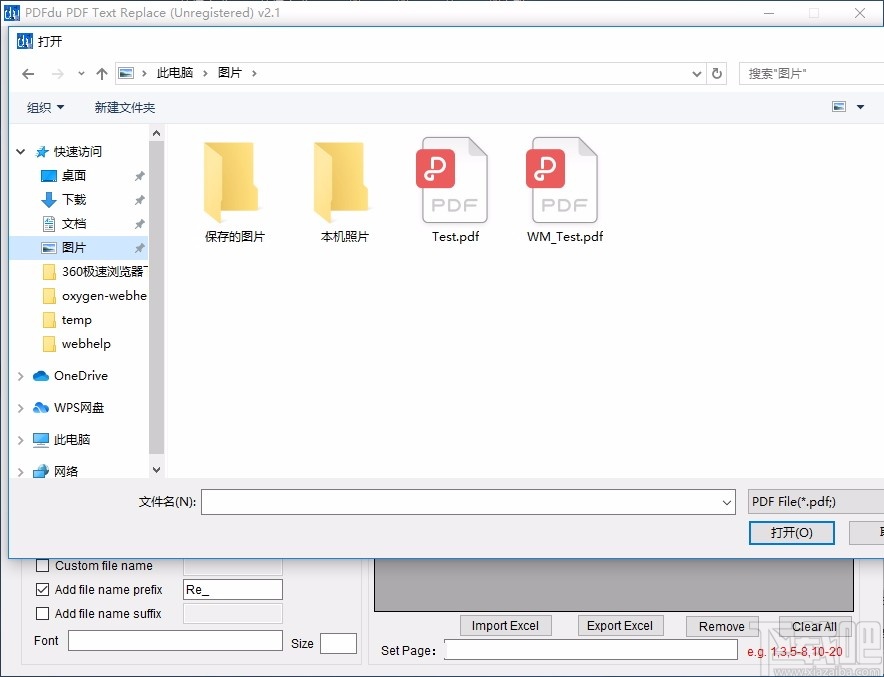Uncheck the Add file name prefix checkbox
This screenshot has height=677, width=884.
pyautogui.click(x=42, y=589)
